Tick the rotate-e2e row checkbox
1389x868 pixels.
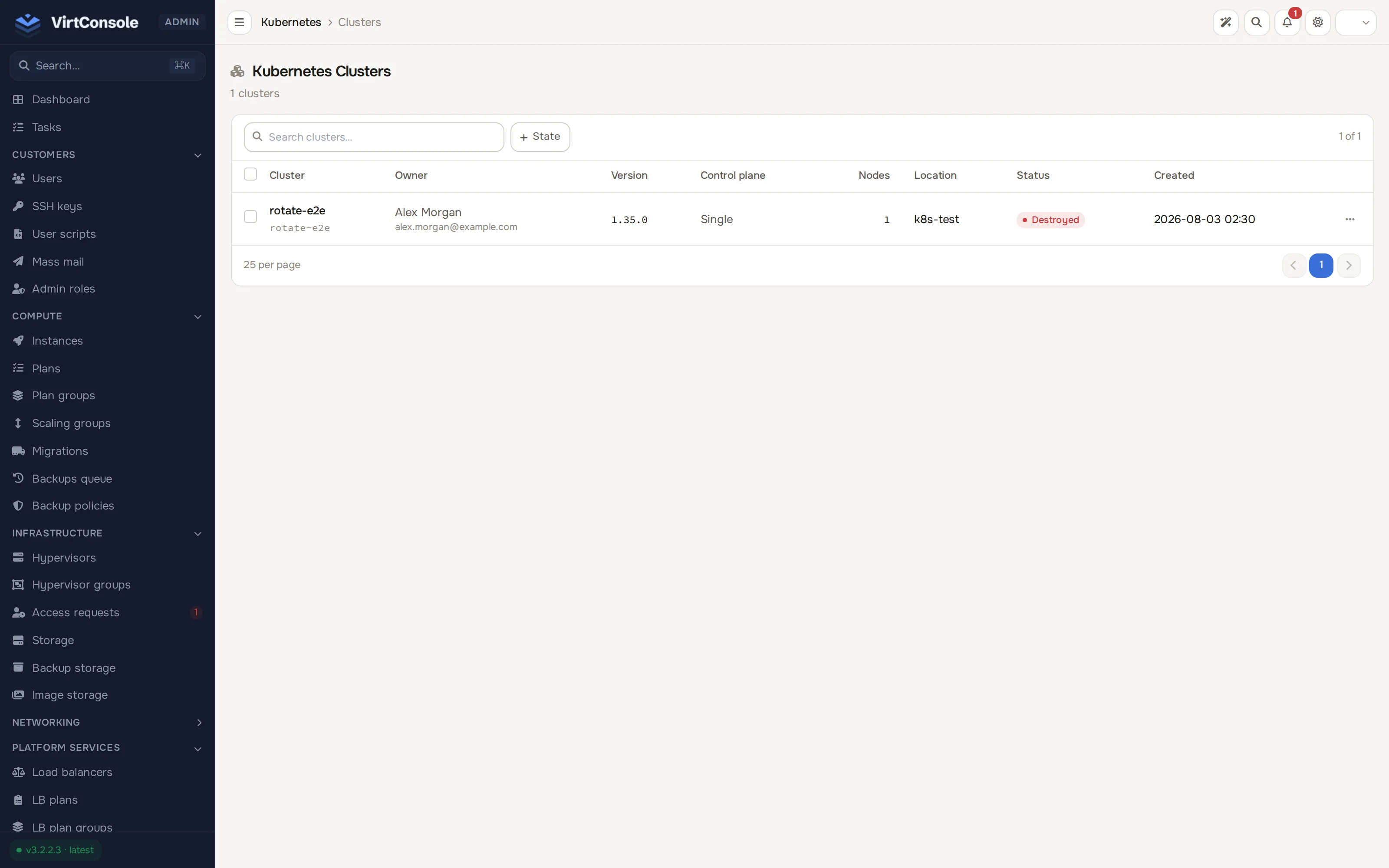coord(250,217)
